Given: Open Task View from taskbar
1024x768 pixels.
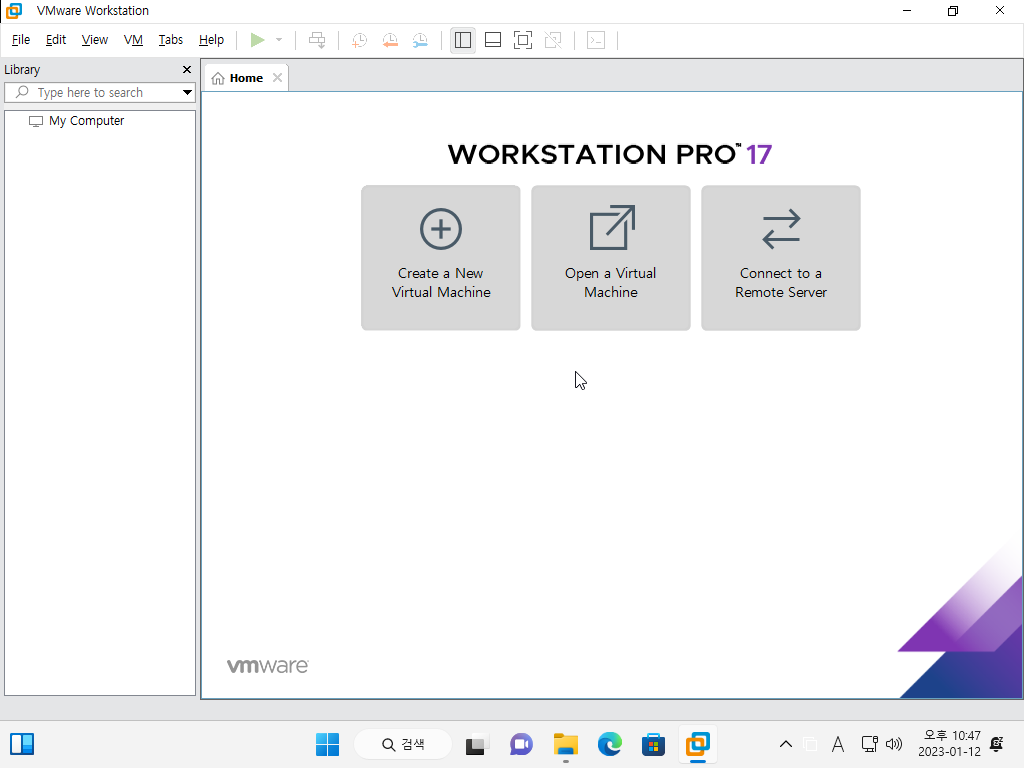Looking at the screenshot, I should 477,744.
